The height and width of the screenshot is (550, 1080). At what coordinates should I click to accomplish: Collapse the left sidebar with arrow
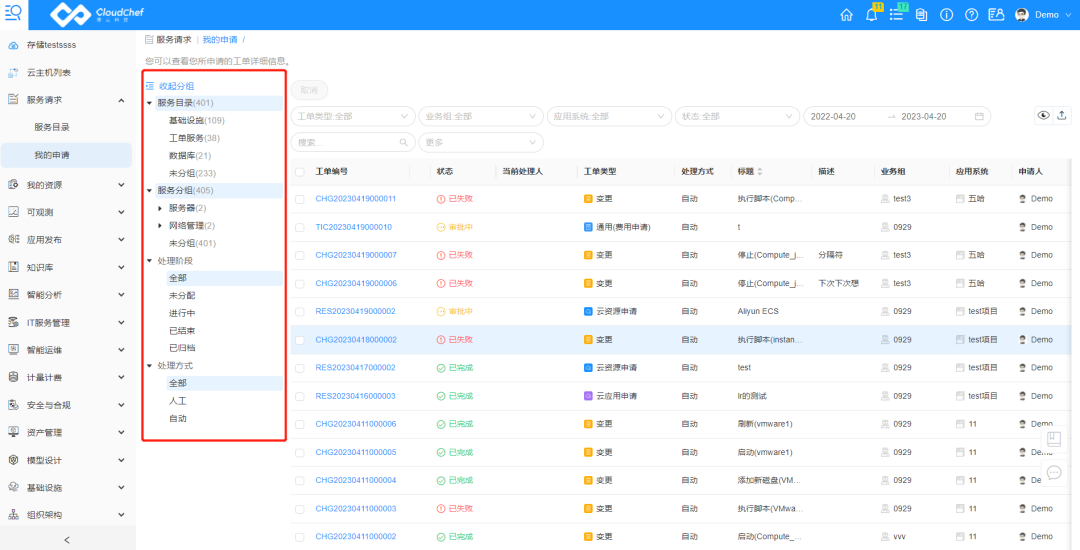pos(67,540)
